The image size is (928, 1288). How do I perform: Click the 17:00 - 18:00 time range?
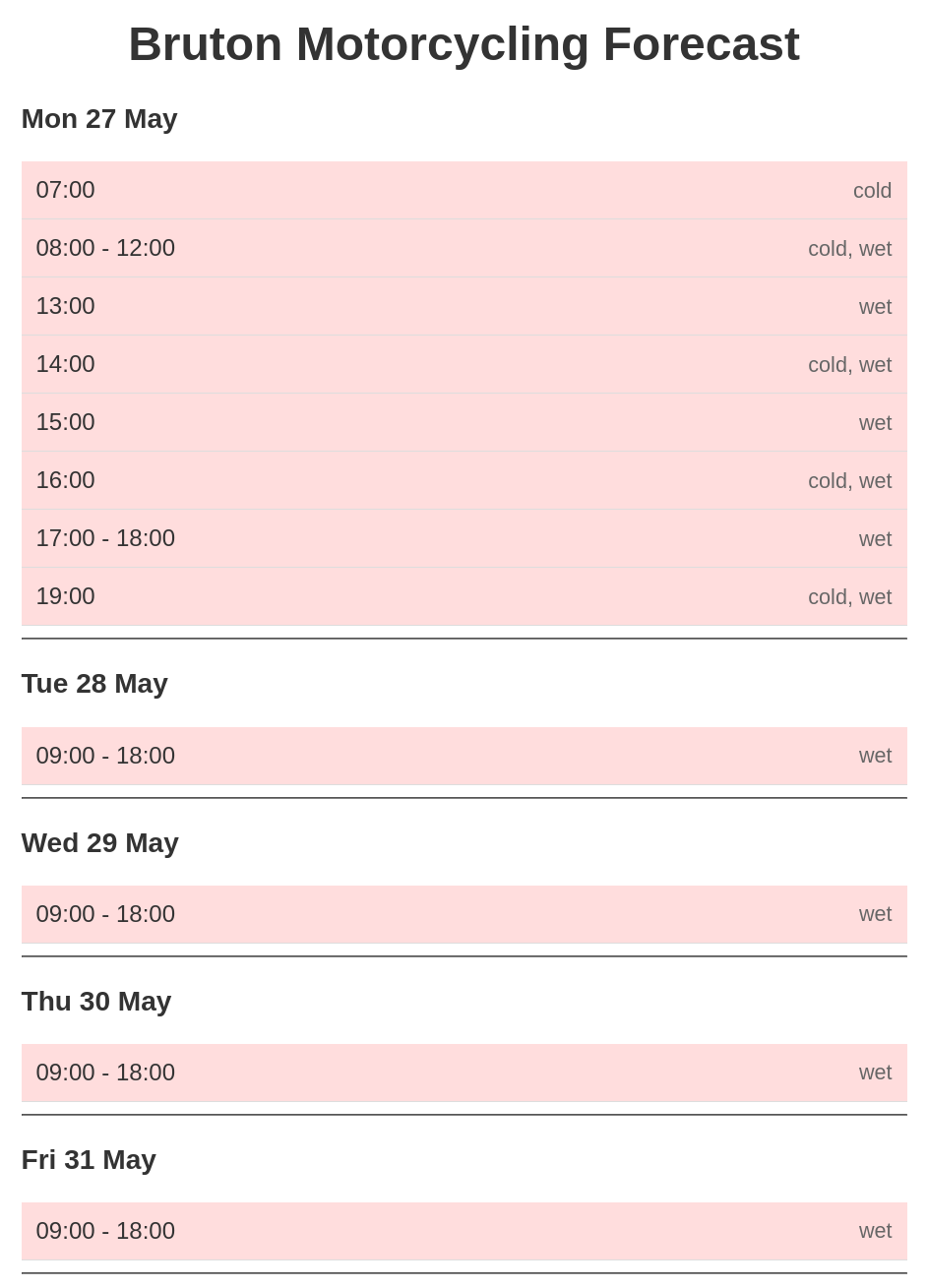[x=105, y=538]
